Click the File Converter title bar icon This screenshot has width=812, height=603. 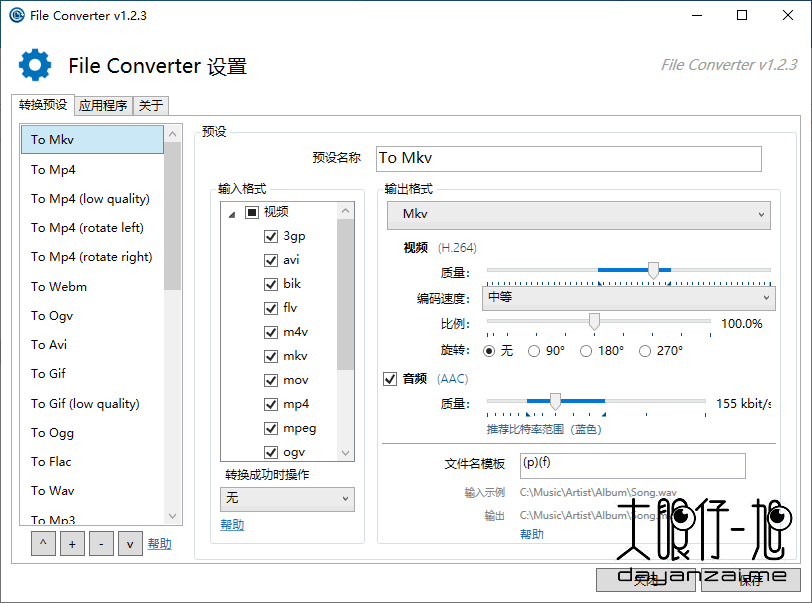coord(17,15)
